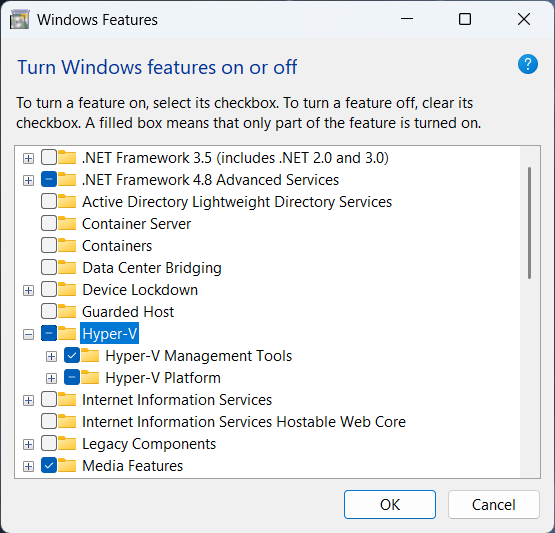Select Internet Information Services Hostable Web Core
This screenshot has height=533, width=555.
(x=244, y=422)
